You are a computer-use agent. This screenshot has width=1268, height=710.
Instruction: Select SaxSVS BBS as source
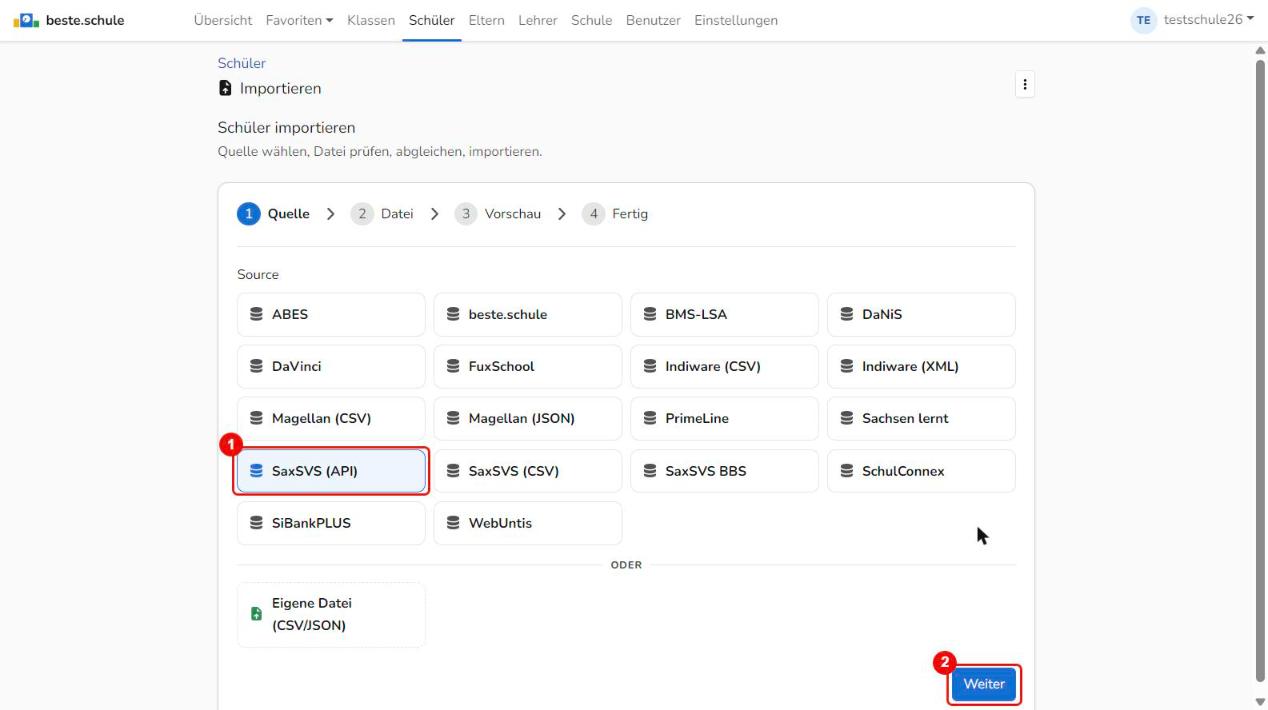(x=724, y=471)
